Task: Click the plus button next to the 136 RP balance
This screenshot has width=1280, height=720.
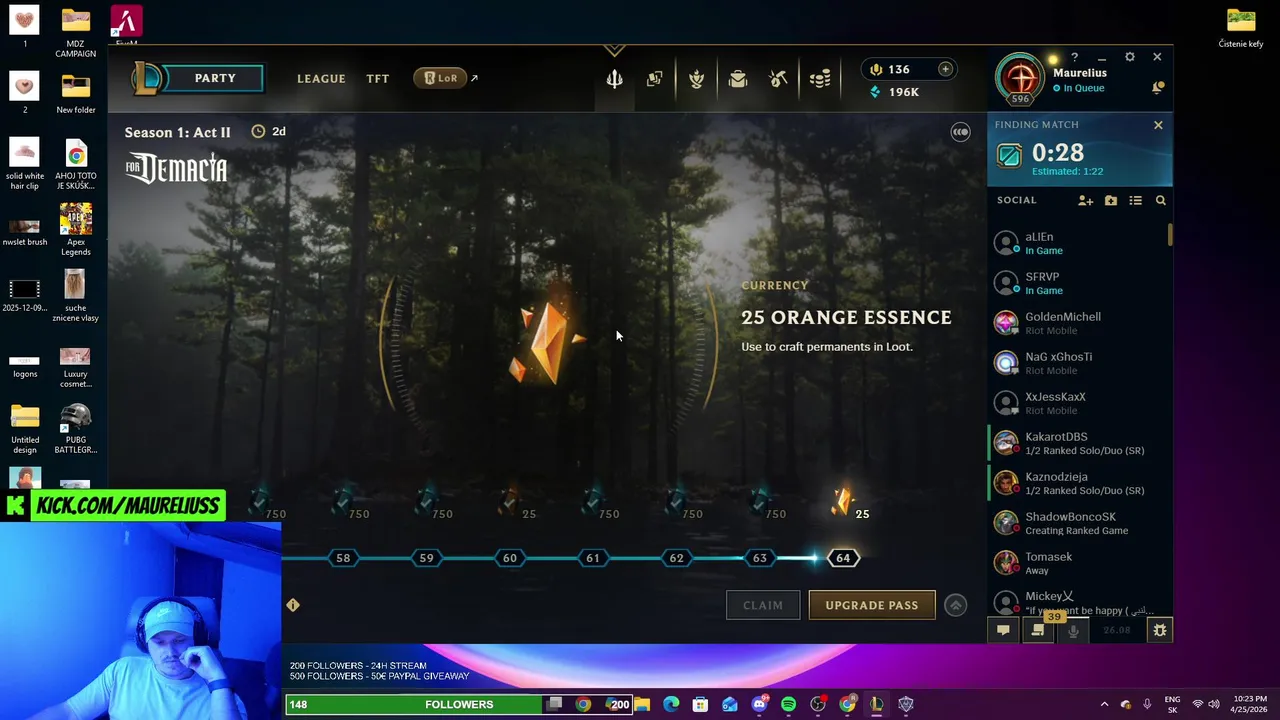Action: coord(945,69)
